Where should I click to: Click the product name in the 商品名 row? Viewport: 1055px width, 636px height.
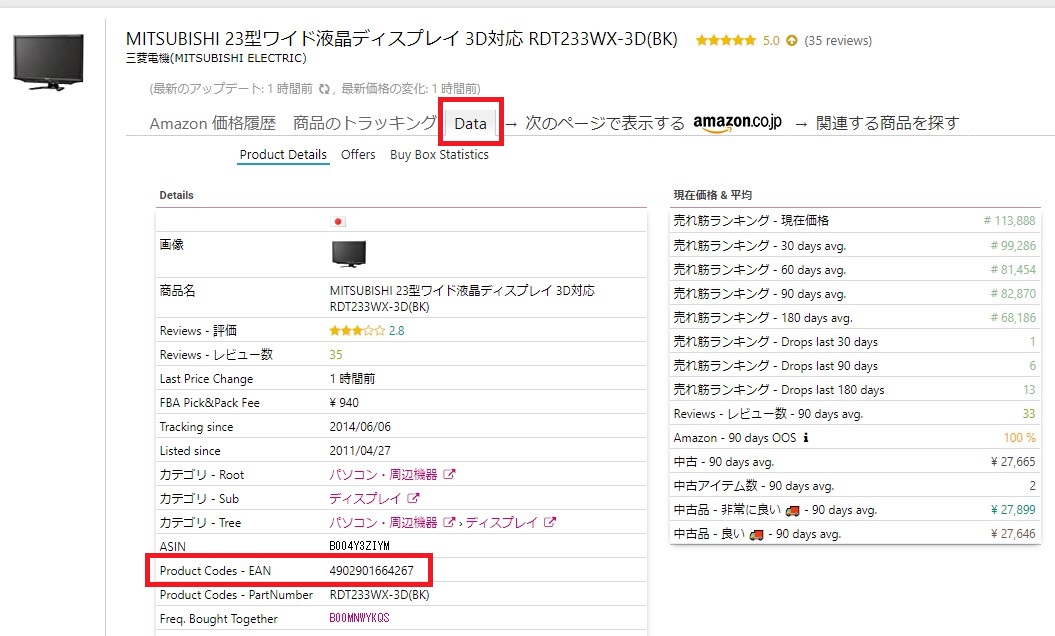462,298
